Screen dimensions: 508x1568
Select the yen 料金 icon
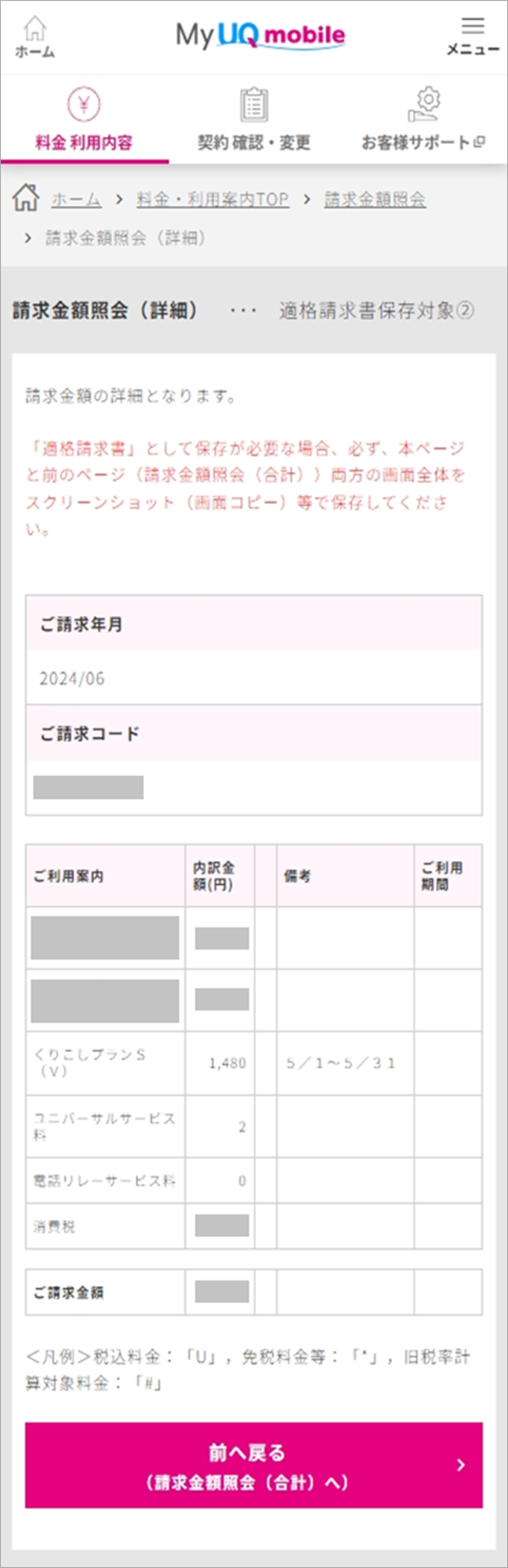click(84, 104)
